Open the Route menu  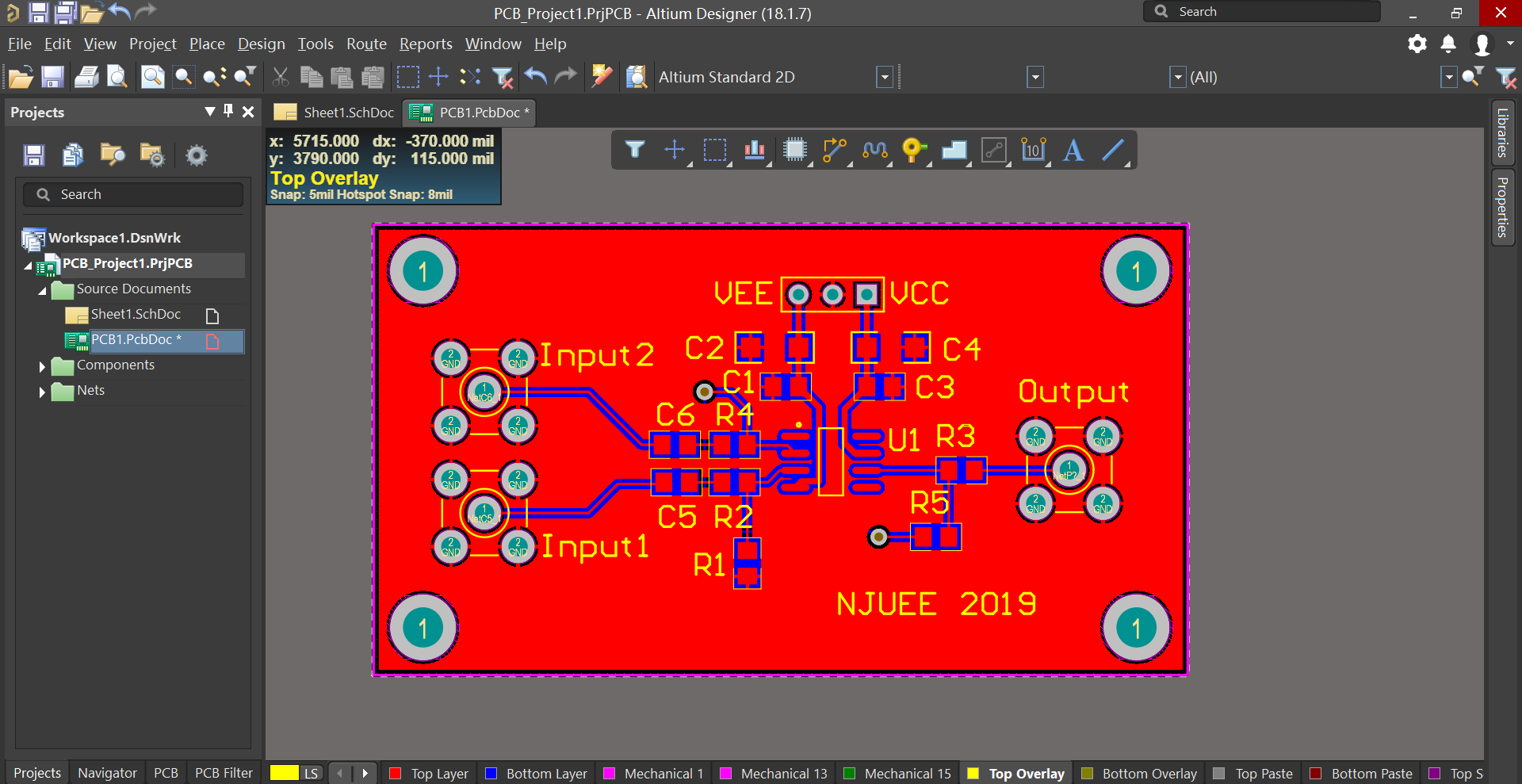pyautogui.click(x=366, y=44)
